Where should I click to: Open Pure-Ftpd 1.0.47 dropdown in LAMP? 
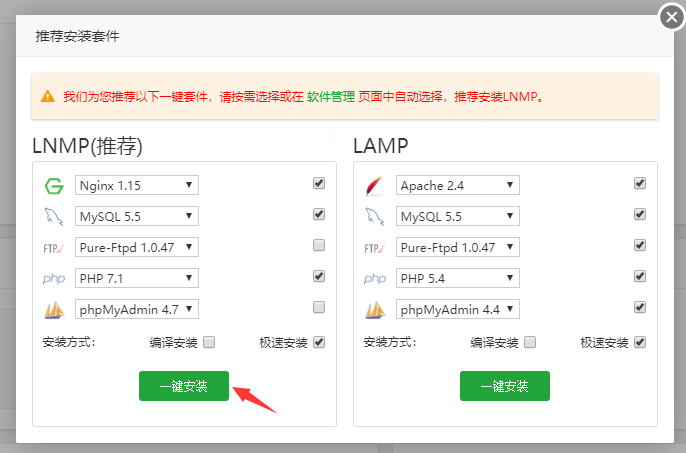tap(458, 247)
